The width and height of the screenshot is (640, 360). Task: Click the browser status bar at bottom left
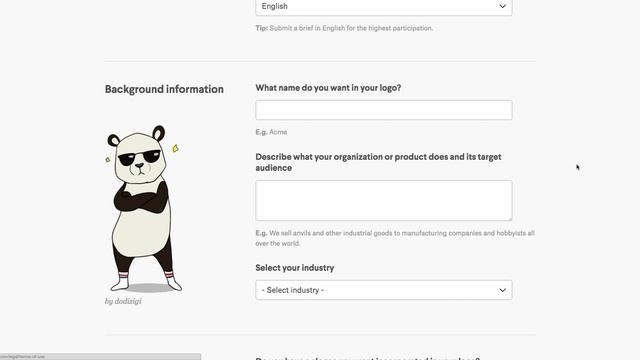coord(100,357)
